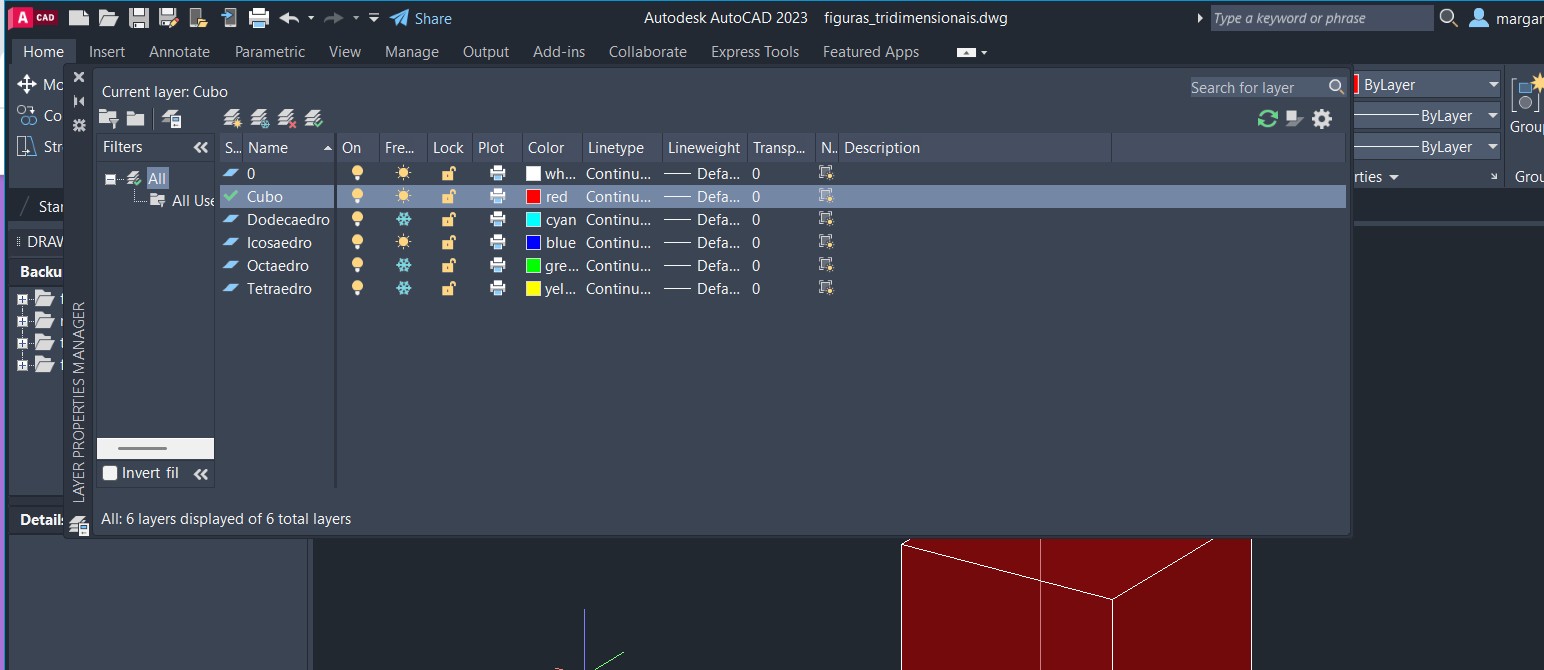Create a new layer with New Layer icon
This screenshot has height=670, width=1544.
coord(233,119)
